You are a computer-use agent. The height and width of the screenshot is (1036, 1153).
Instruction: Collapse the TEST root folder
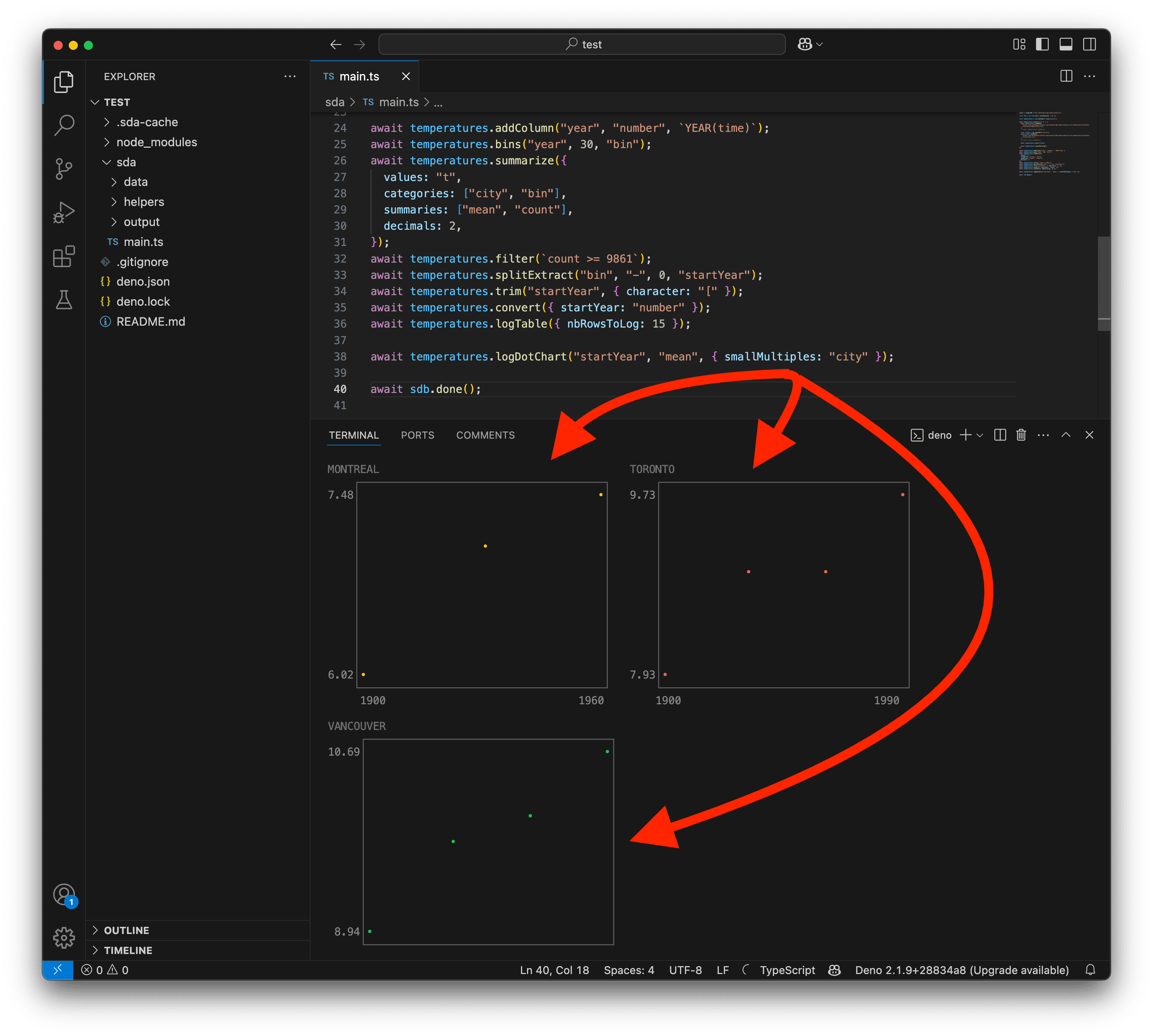click(198, 102)
